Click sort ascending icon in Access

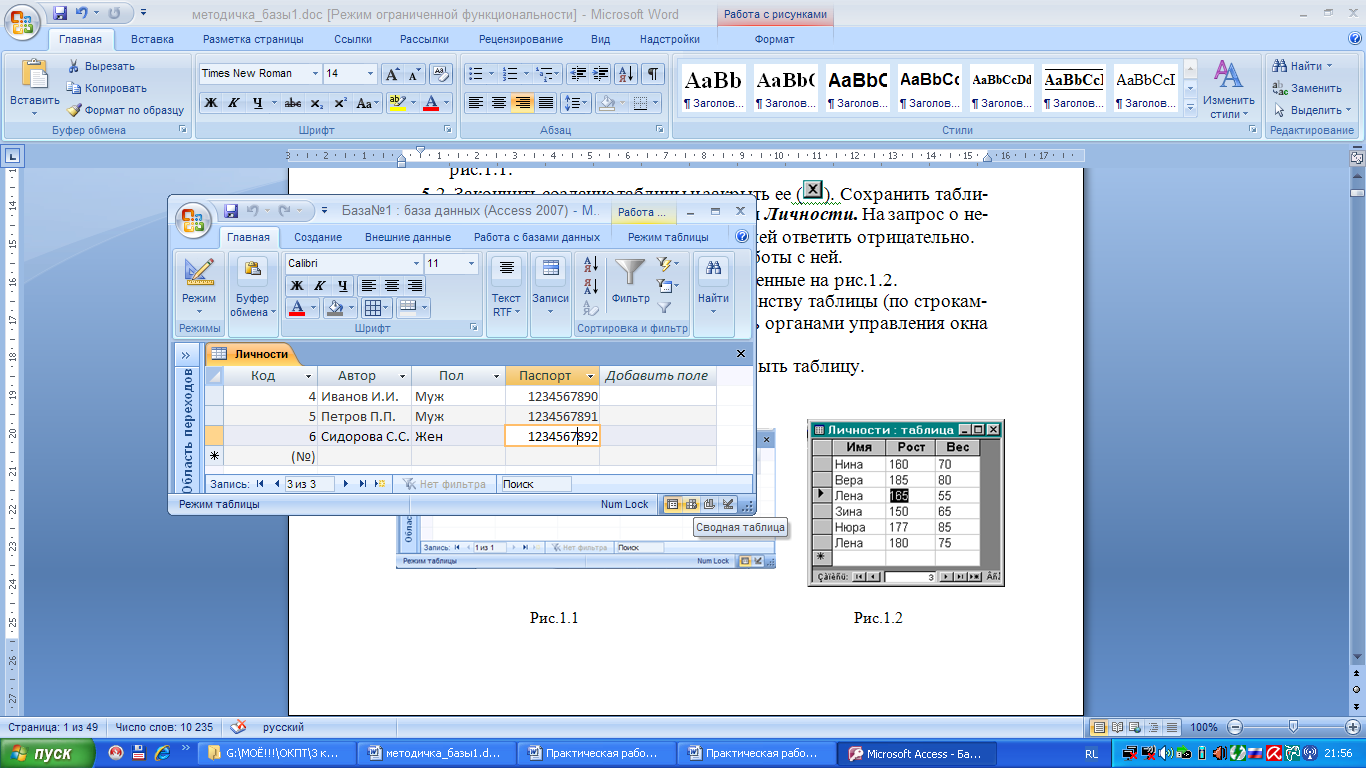(590, 264)
